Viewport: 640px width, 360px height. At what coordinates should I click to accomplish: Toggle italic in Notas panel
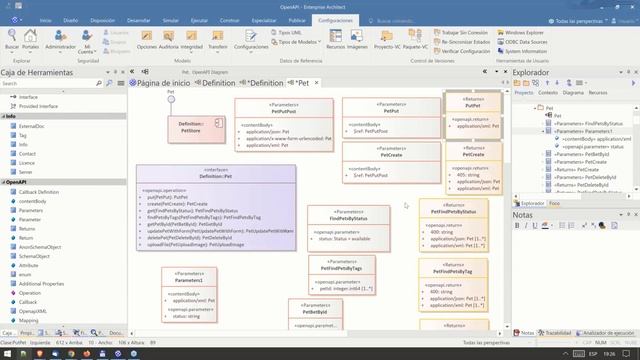click(x=526, y=225)
